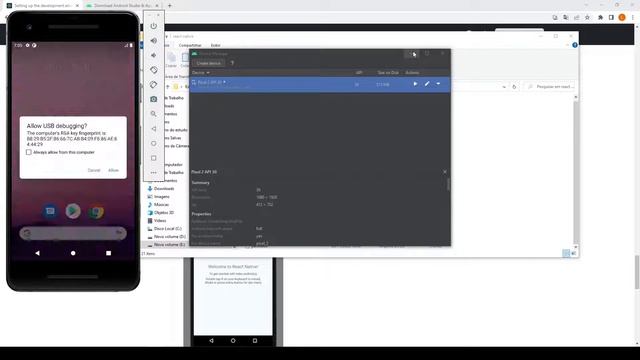Open the Play Store app on the phone home screen

coord(73,211)
